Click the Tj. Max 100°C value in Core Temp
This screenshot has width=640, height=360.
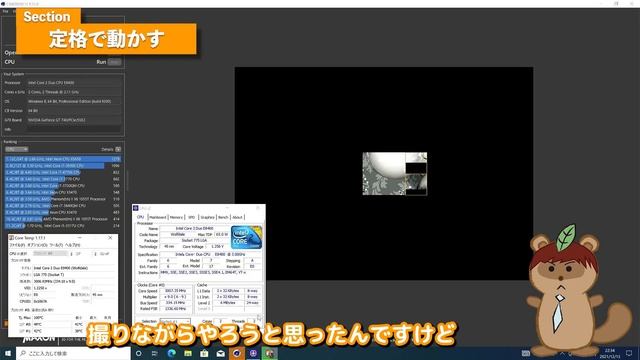pyautogui.click(x=52, y=318)
